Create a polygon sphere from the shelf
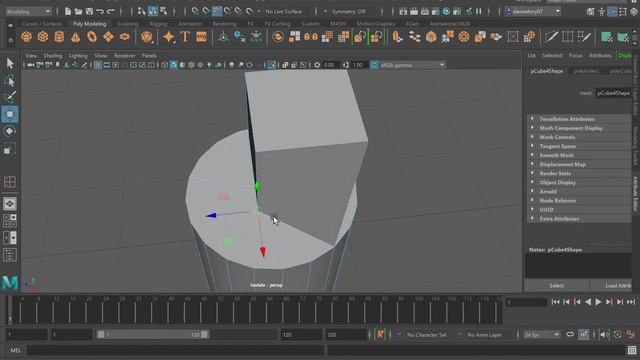 [27, 37]
